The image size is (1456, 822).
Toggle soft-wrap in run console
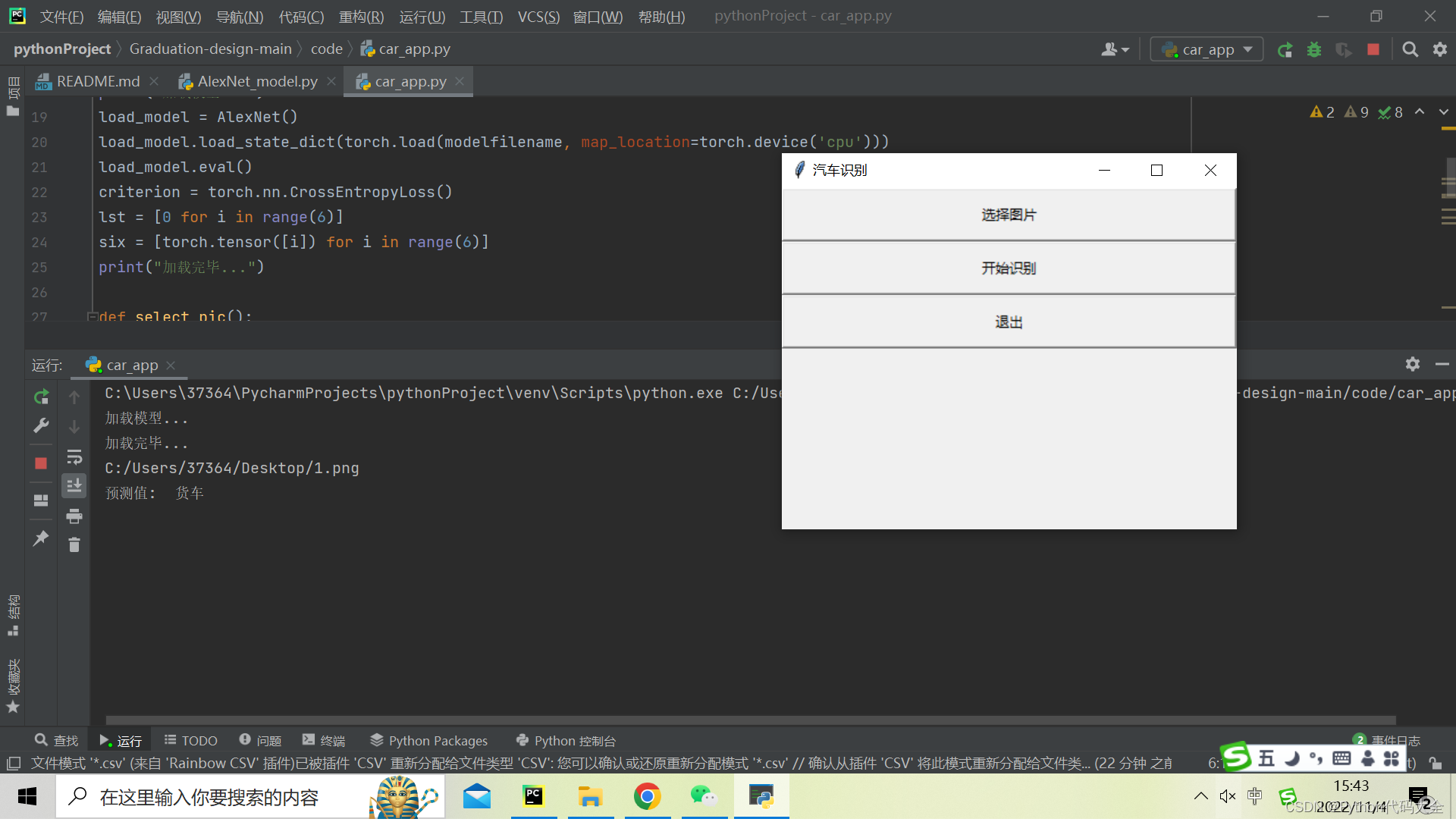click(74, 457)
